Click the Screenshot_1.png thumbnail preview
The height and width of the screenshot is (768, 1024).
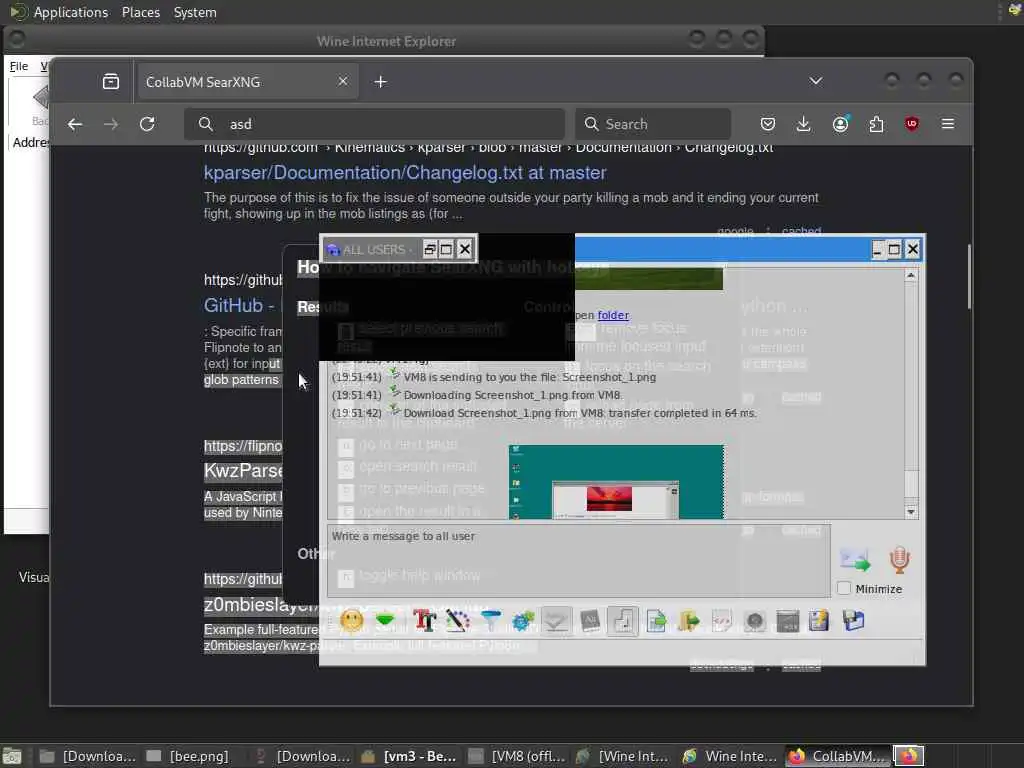(x=616, y=482)
